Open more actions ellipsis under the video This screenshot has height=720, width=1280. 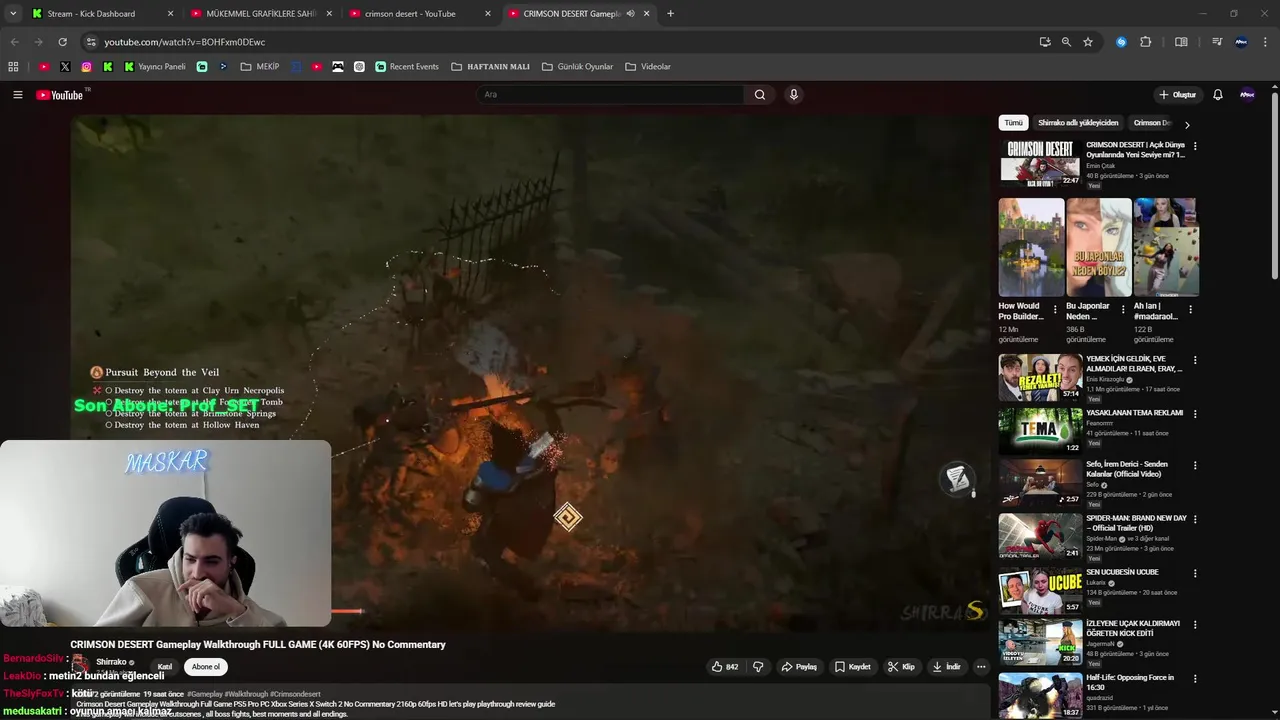tap(981, 667)
